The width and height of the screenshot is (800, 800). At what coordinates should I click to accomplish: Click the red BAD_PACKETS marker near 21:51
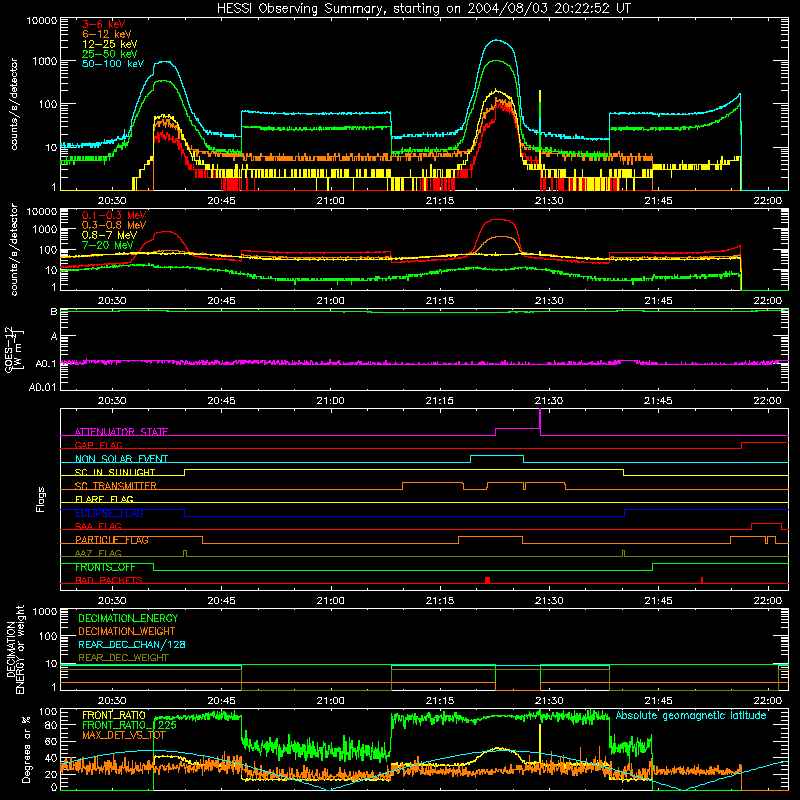(702, 580)
